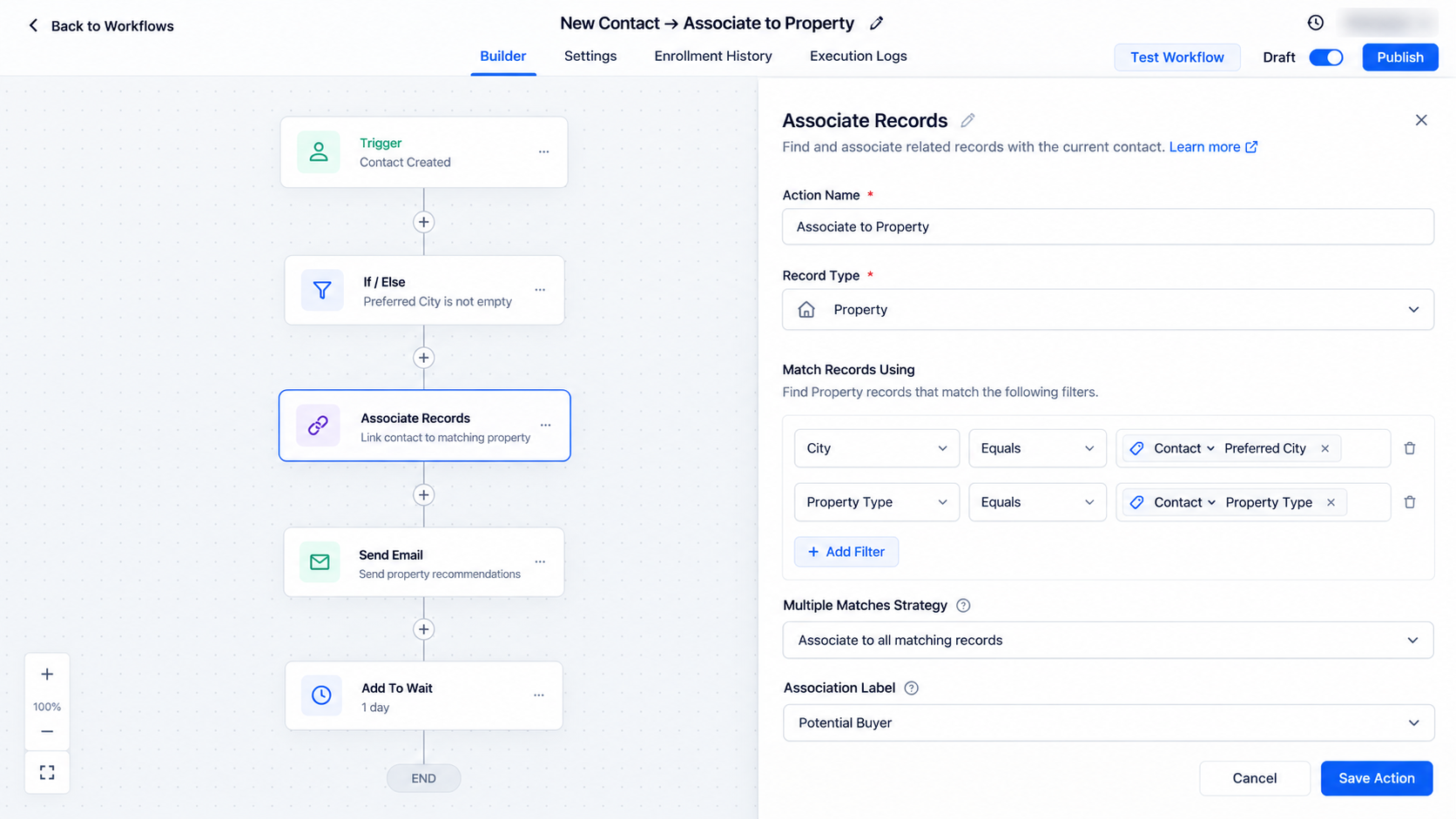
Task: Zoom out on the workflow canvas
Action: pos(47,732)
